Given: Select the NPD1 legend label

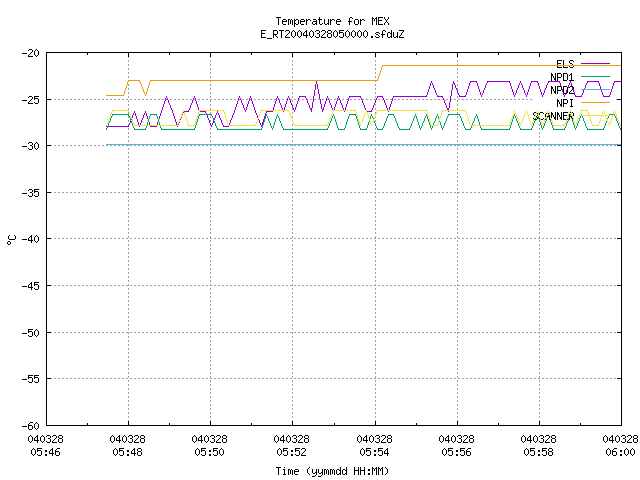Looking at the screenshot, I should 562,77.
